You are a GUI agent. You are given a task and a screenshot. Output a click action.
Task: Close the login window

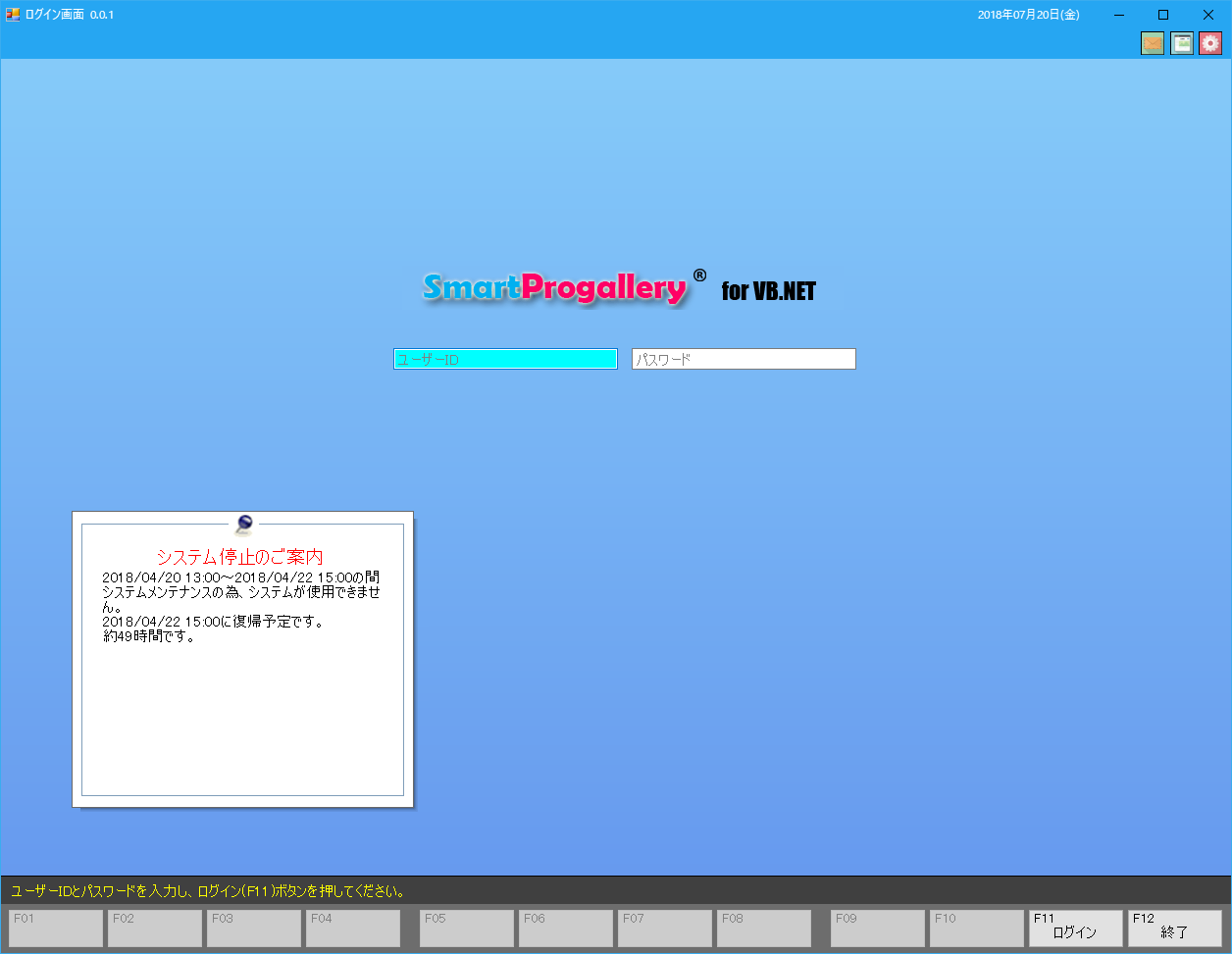click(x=1208, y=15)
